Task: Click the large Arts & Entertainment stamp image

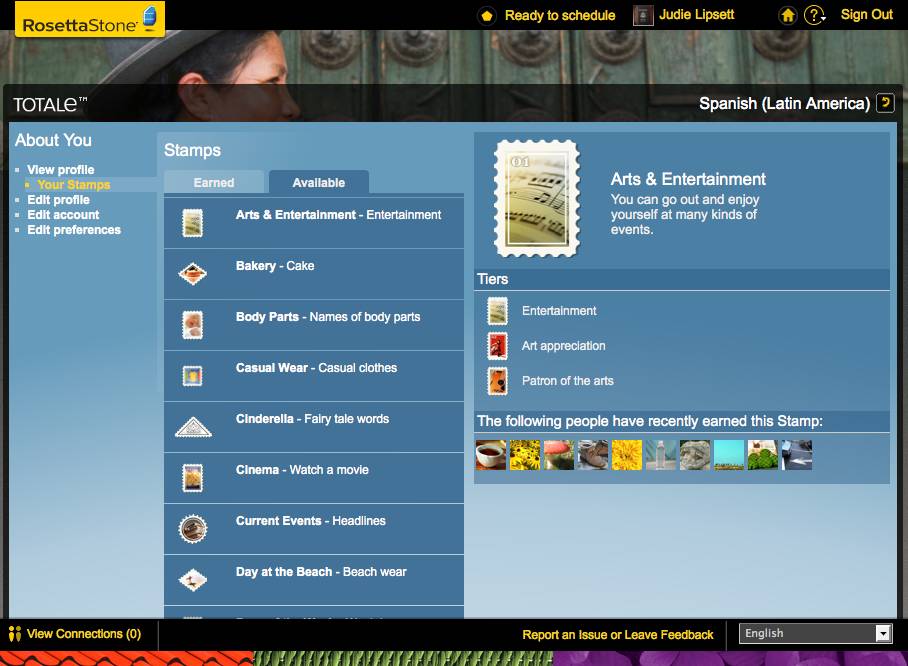Action: click(x=537, y=199)
